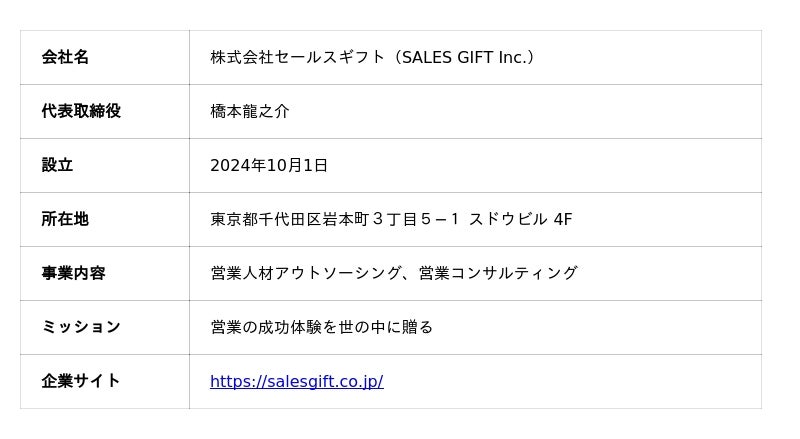This screenshot has height=439, width=800.
Task: Click the 事業内容 label cell
Action: tap(73, 273)
